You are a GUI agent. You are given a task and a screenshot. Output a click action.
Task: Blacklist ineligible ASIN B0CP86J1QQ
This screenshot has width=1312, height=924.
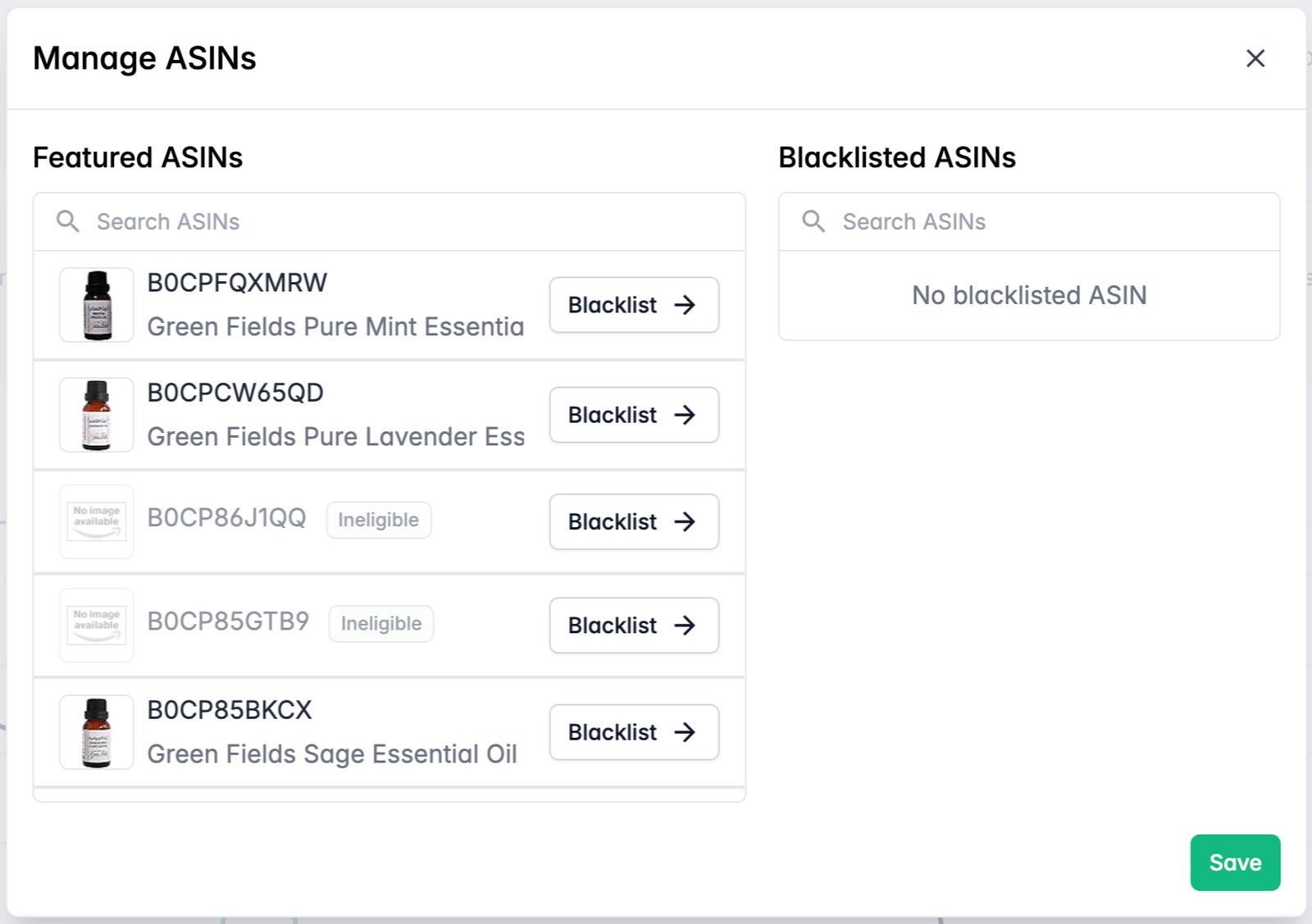coord(634,521)
